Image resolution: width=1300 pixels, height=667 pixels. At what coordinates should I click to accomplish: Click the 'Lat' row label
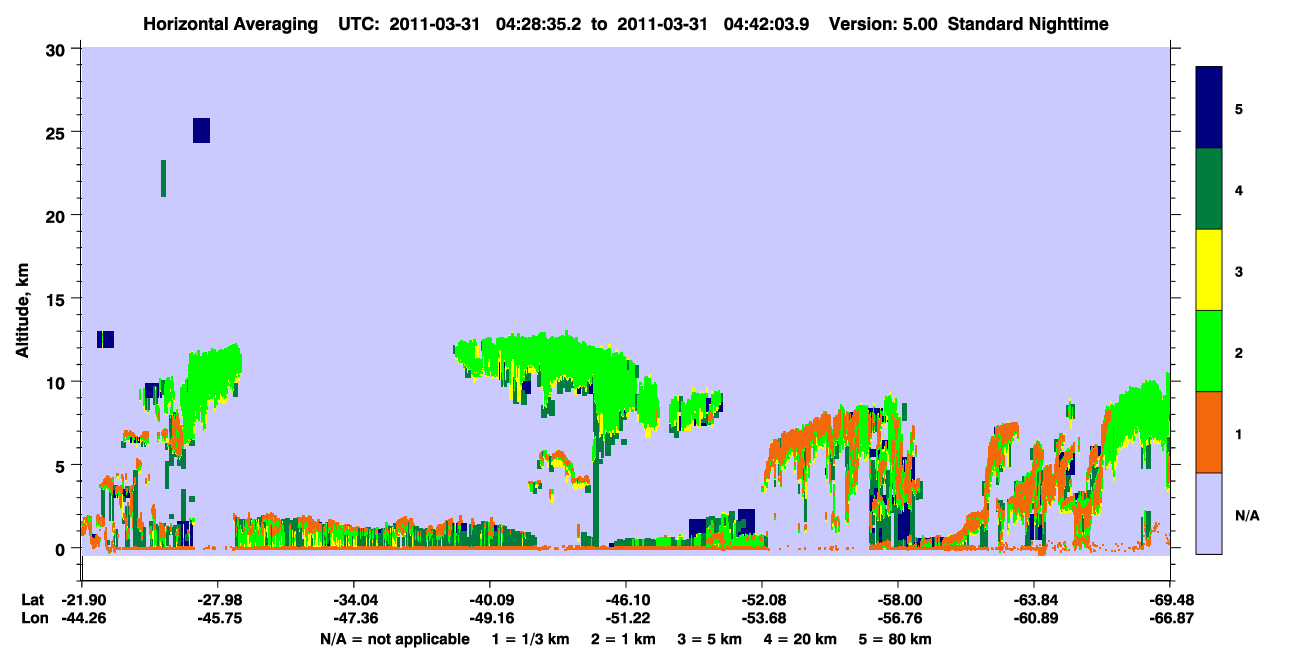(x=33, y=599)
